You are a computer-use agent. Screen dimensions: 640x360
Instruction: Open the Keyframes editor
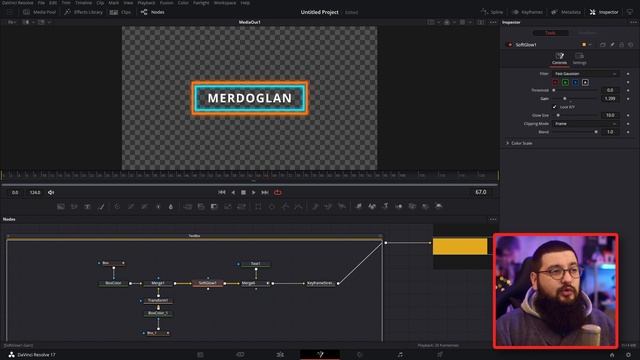527,12
